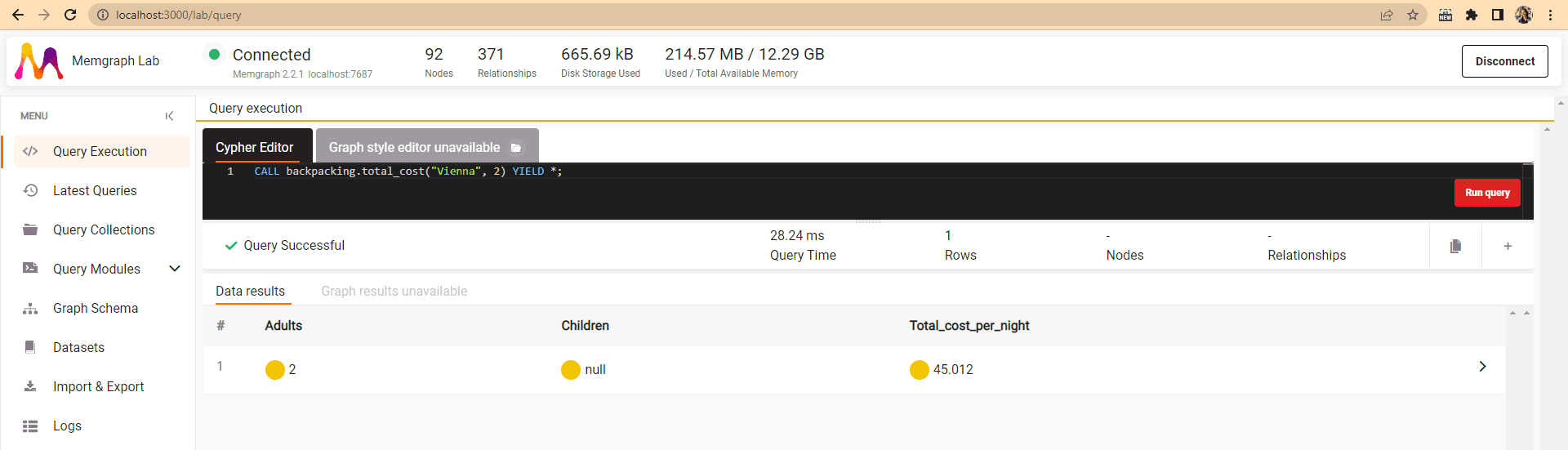
Task: Select the Query Execution menu item
Action: tap(100, 151)
